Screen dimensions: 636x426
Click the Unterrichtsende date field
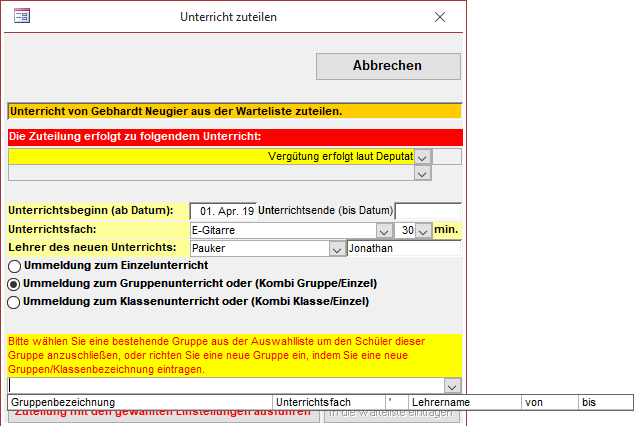pyautogui.click(x=428, y=211)
